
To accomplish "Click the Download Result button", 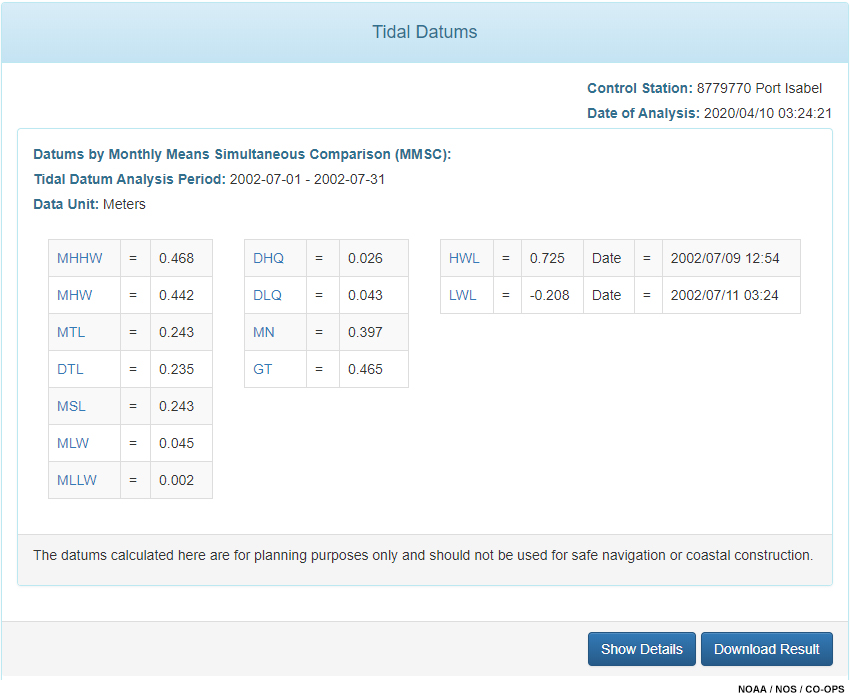I will tap(767, 648).
